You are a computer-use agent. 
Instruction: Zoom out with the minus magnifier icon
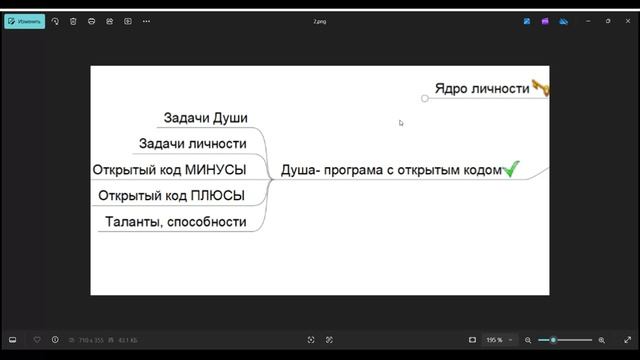528,340
